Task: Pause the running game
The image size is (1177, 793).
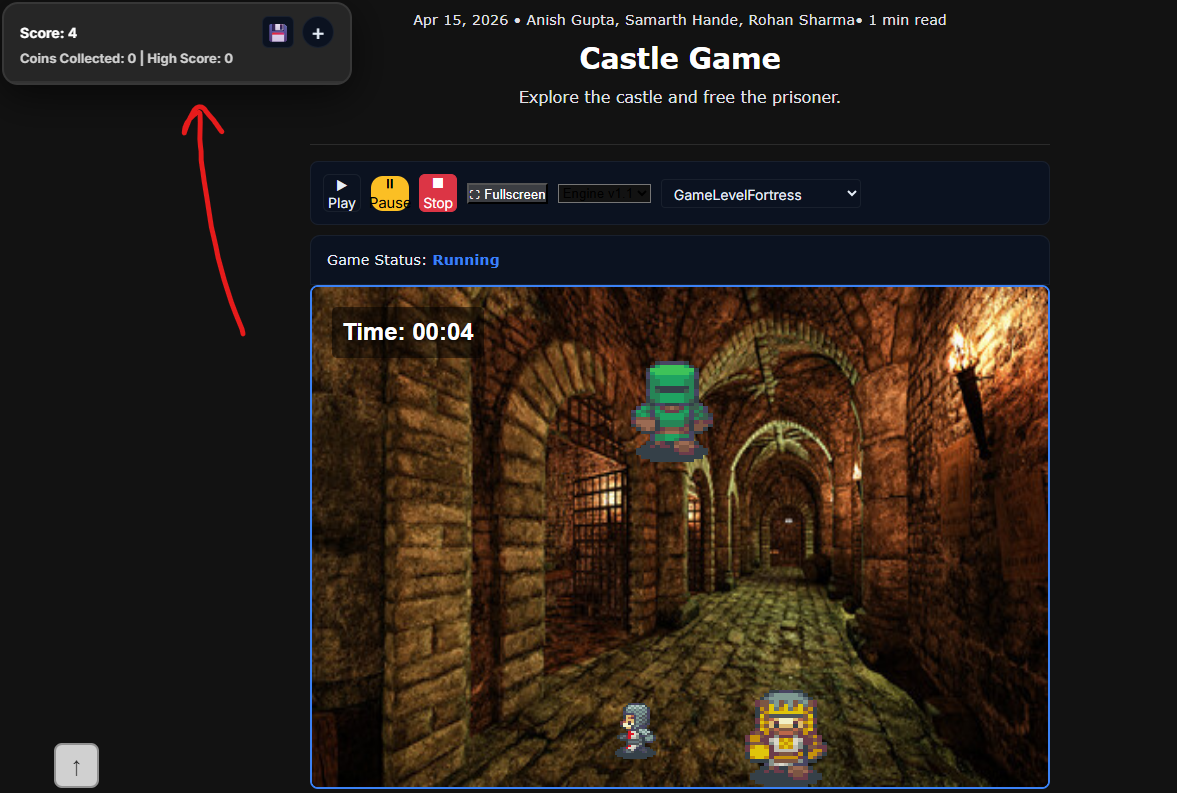Action: point(390,194)
